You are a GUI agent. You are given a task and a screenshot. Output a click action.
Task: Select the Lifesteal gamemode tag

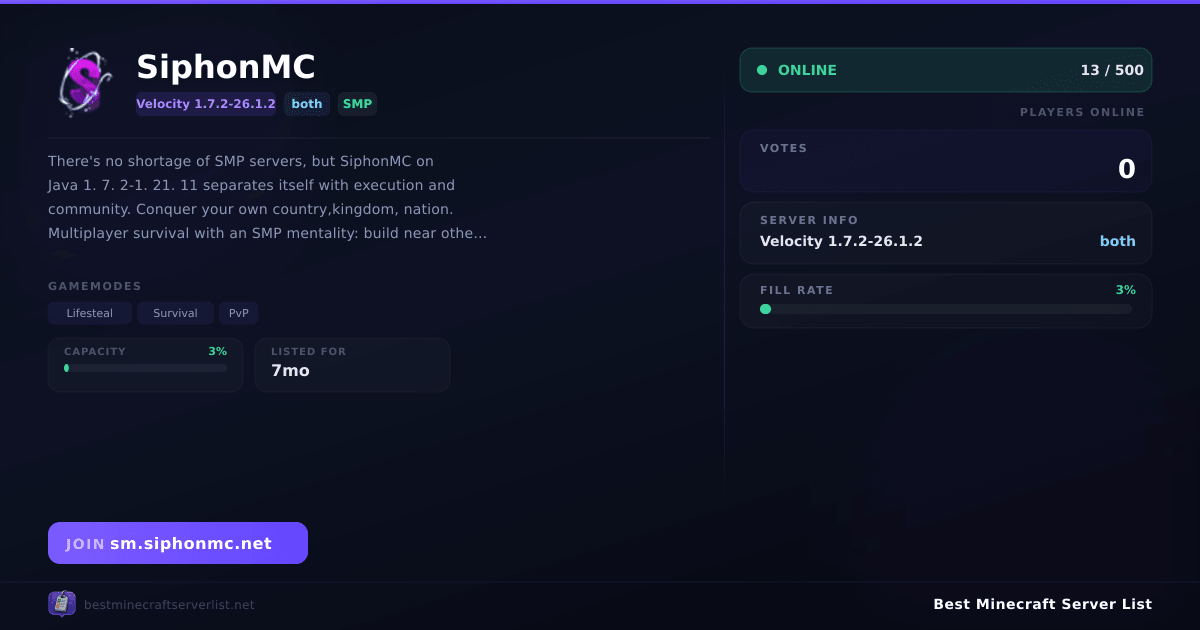coord(90,313)
